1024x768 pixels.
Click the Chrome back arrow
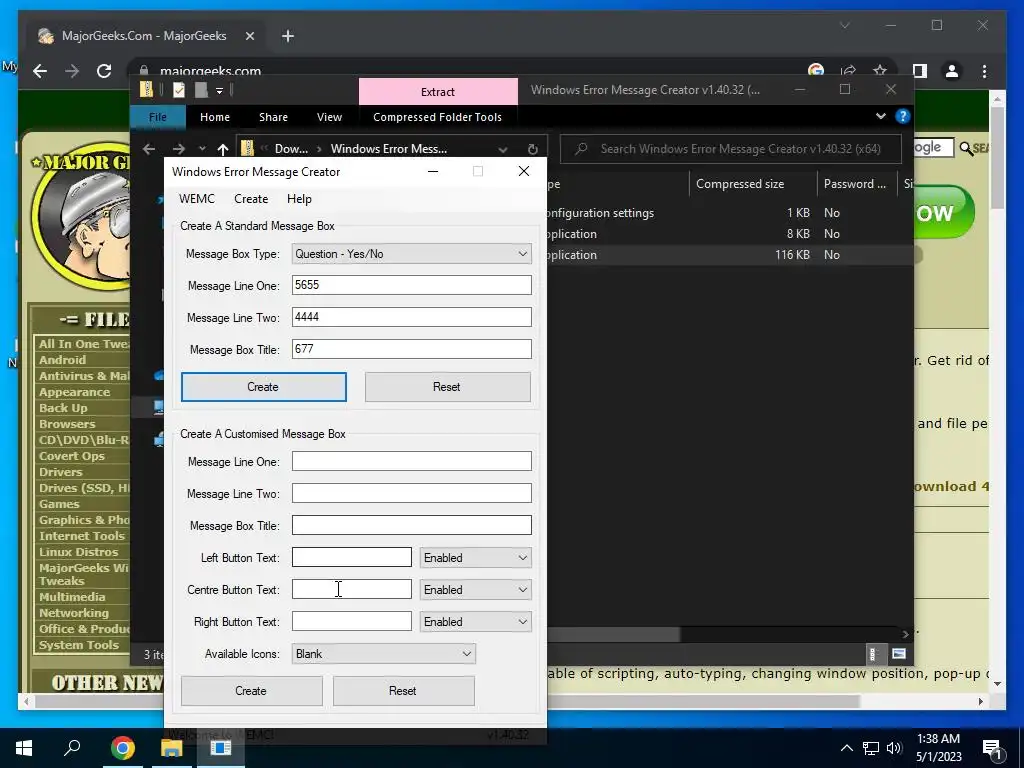click(x=40, y=71)
